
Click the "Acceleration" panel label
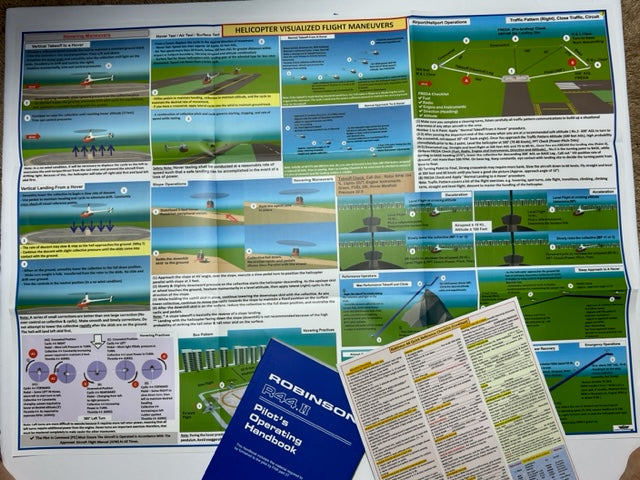[x=602, y=191]
